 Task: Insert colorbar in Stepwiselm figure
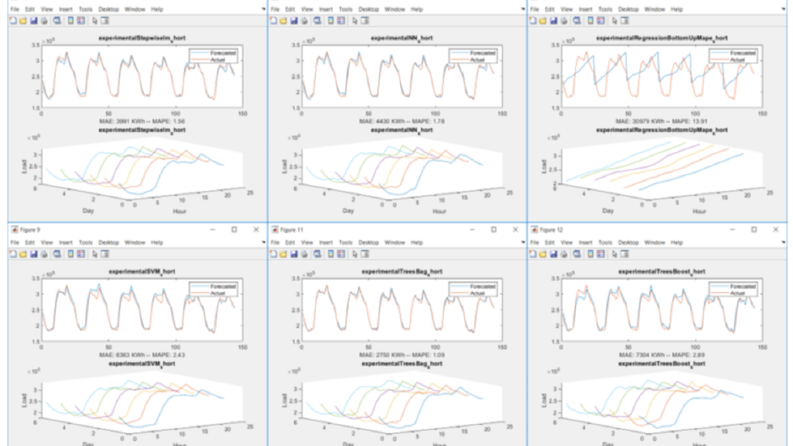71,21
